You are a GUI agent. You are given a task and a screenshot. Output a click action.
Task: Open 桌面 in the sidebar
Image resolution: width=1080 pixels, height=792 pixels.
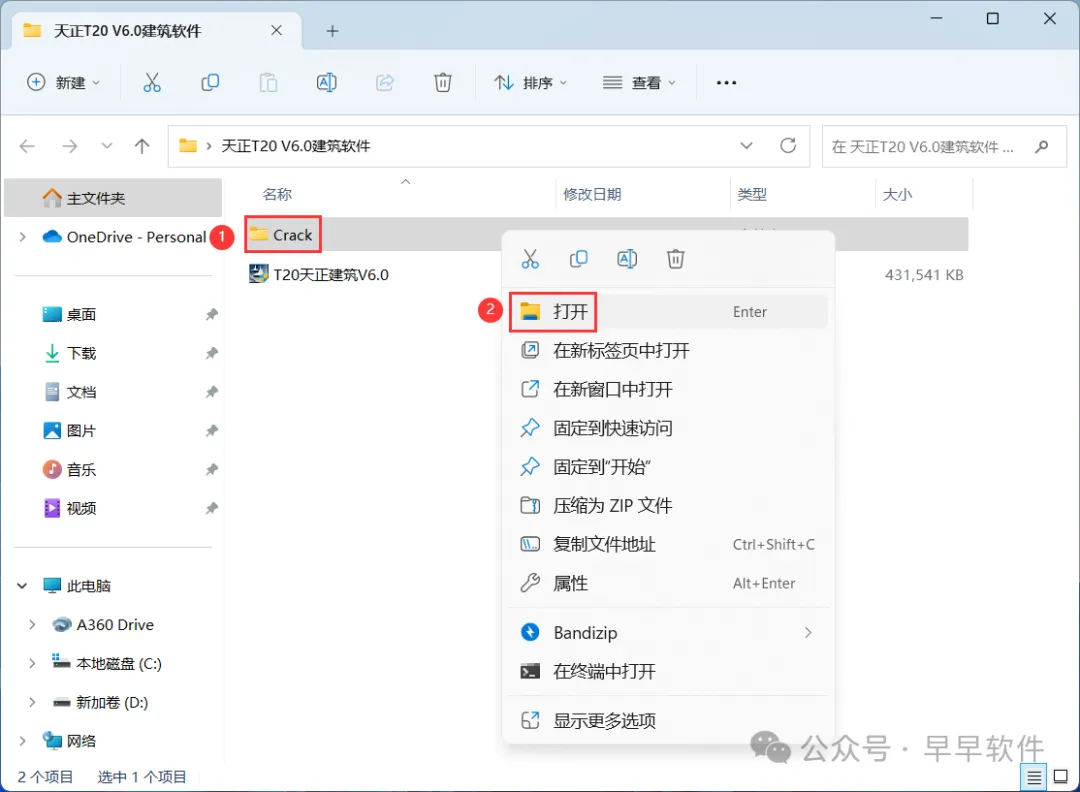81,315
